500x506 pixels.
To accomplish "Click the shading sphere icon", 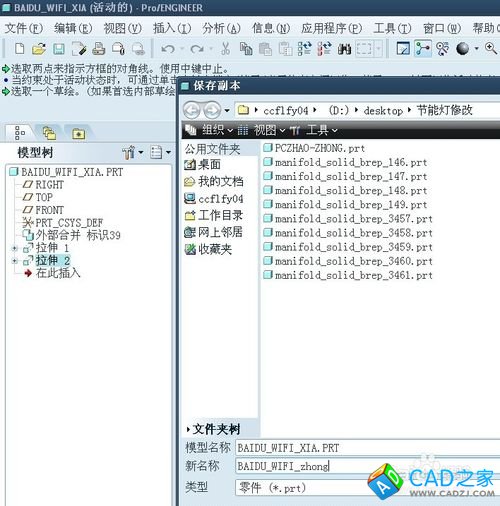I will pos(462,49).
